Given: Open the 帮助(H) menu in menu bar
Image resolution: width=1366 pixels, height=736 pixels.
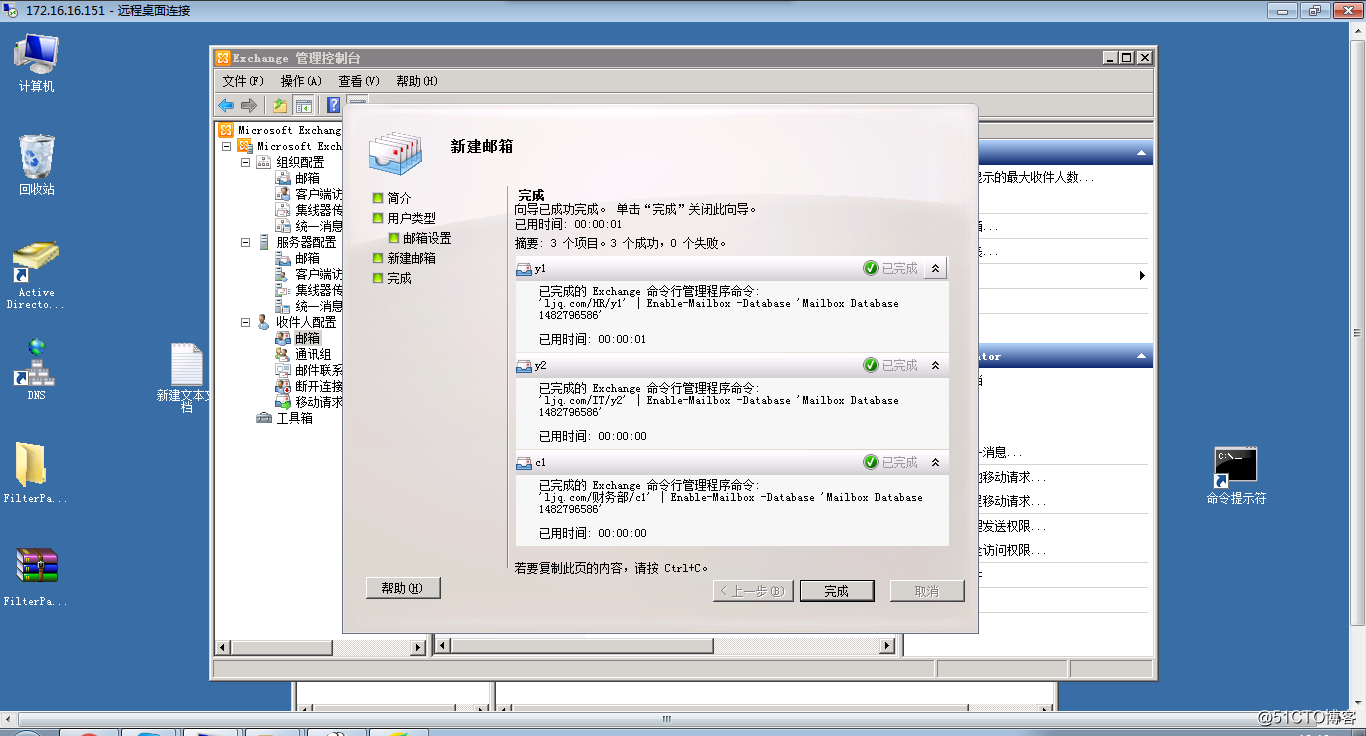Looking at the screenshot, I should tap(417, 81).
